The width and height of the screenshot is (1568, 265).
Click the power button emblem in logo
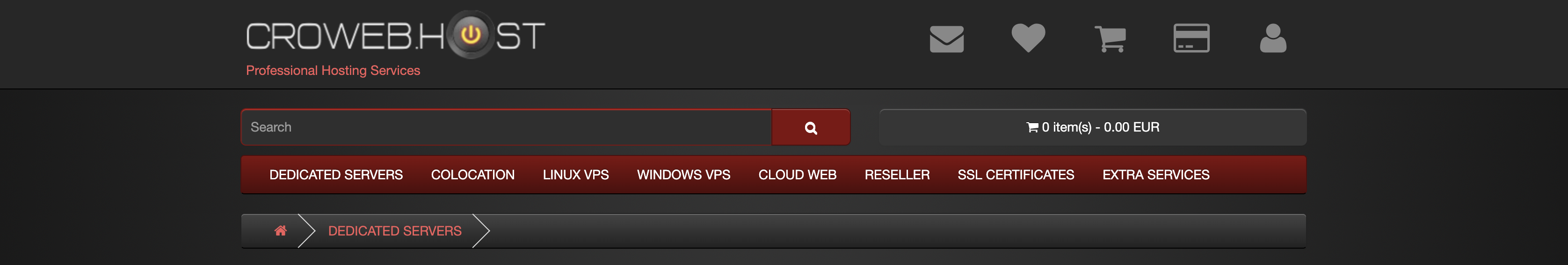470,35
